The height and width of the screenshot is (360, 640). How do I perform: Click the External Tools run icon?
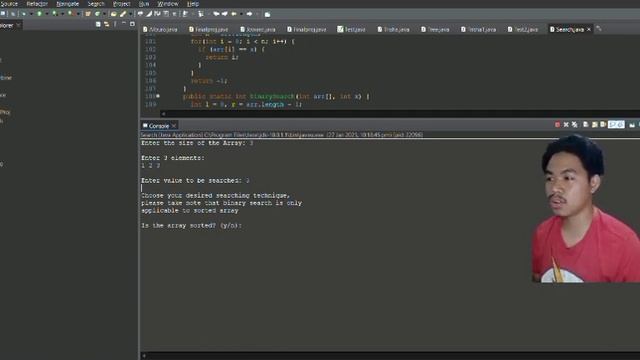point(71,14)
